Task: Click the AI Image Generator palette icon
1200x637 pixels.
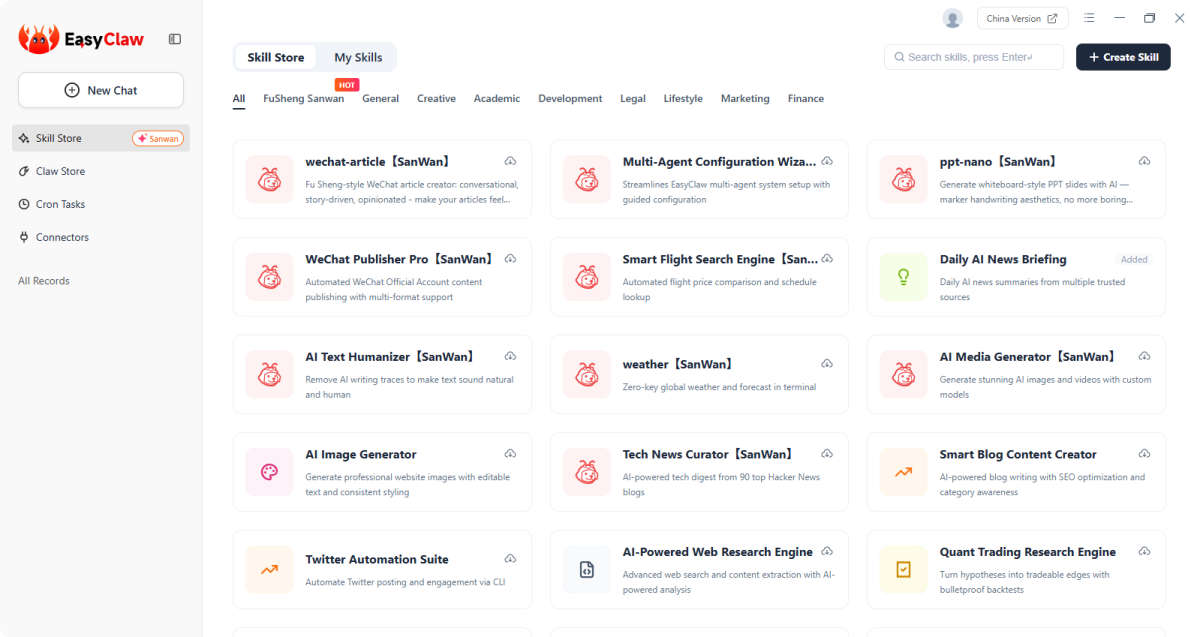Action: click(269, 472)
